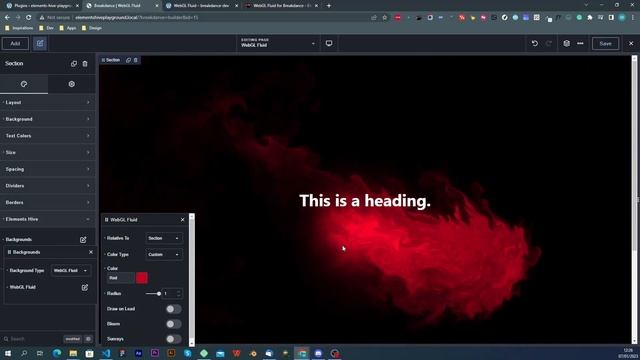
Task: Expand the Background settings group
Action: click(x=48, y=119)
